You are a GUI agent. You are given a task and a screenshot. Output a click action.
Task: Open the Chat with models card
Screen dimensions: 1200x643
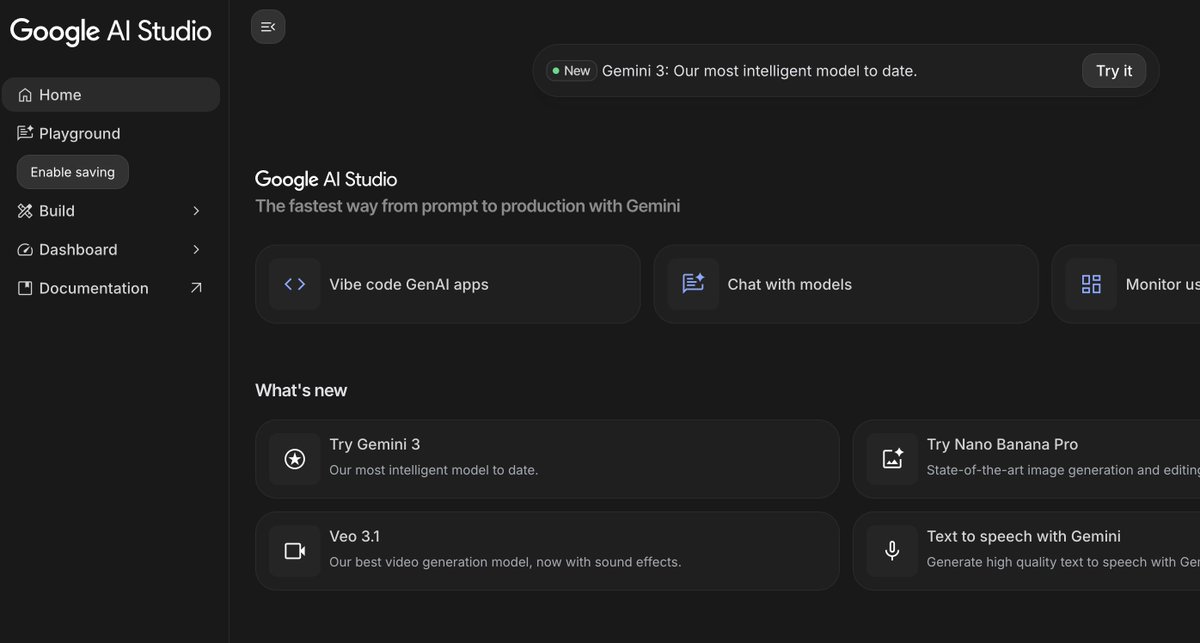point(846,284)
